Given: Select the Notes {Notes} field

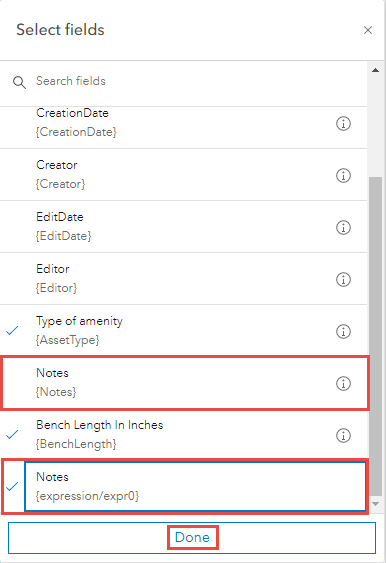Looking at the screenshot, I should [x=183, y=383].
